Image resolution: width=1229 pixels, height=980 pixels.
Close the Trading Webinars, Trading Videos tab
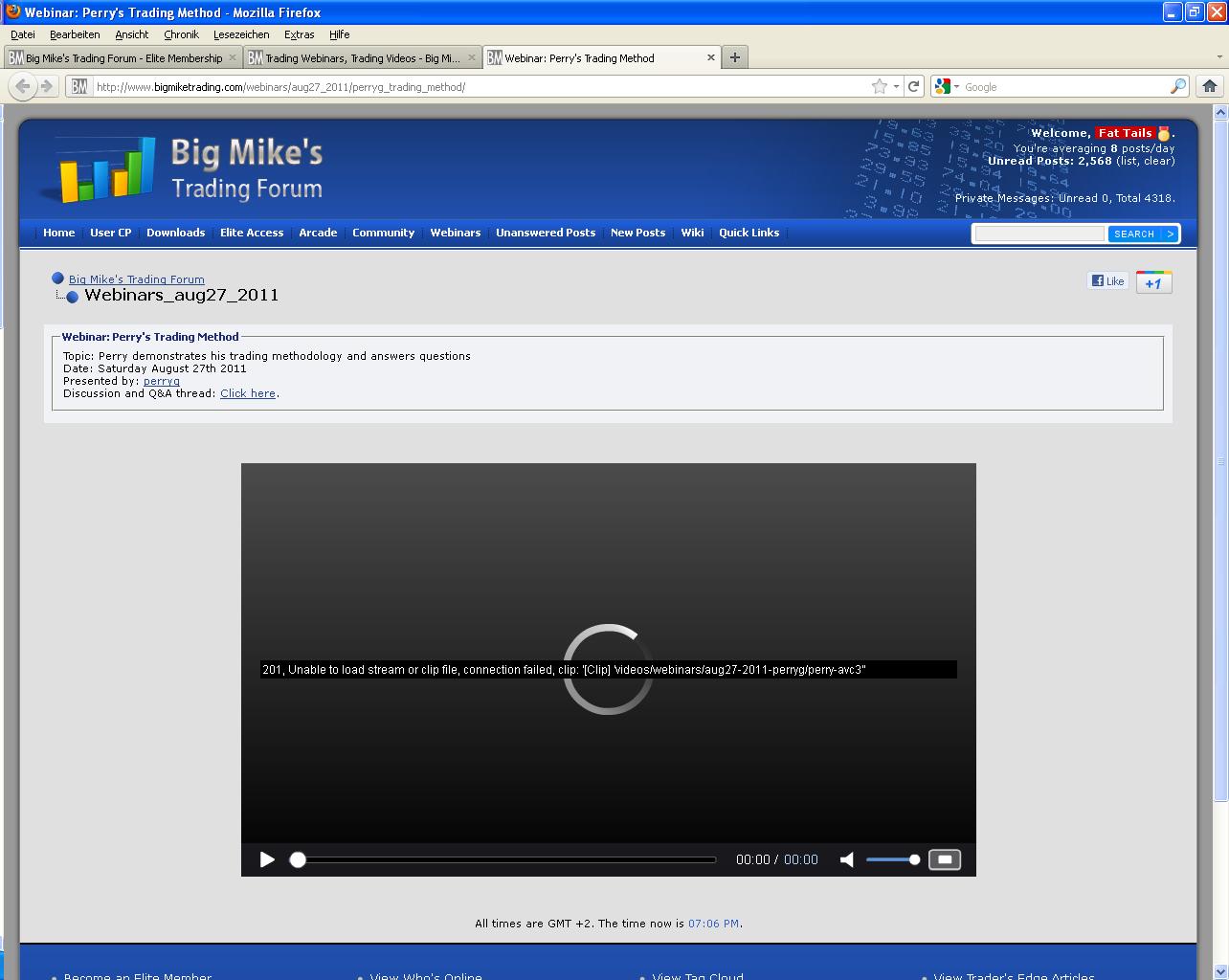tap(471, 57)
